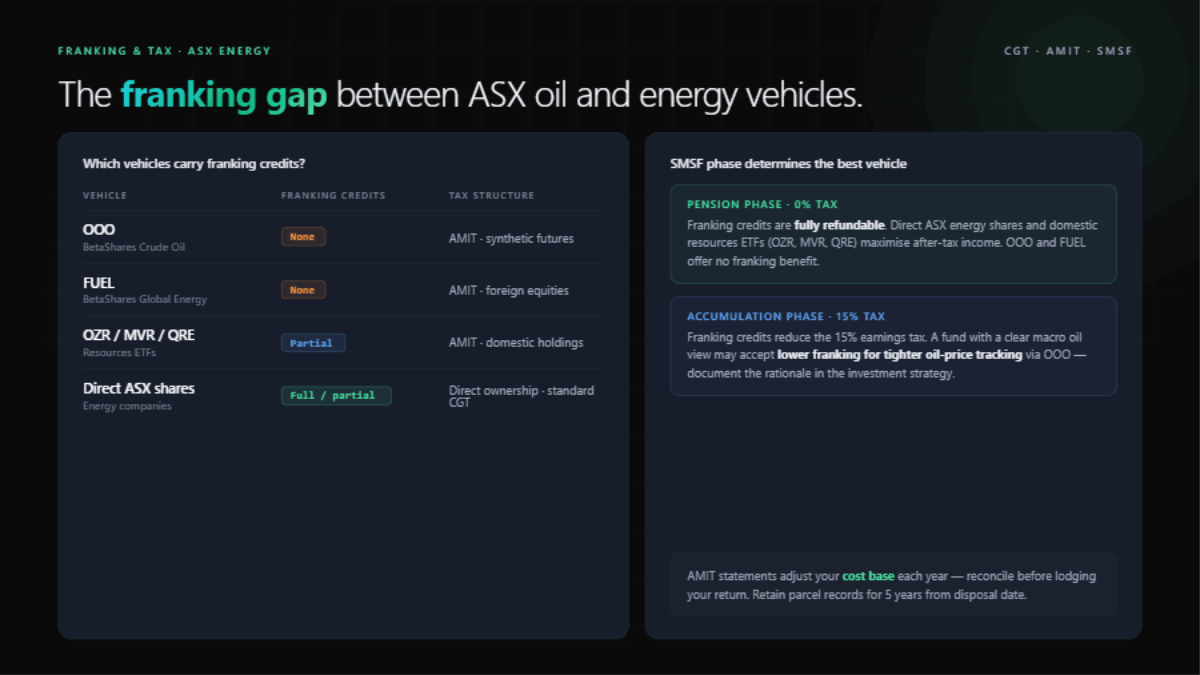Click the 'ACCUMULATION PHASE - 15% TAX' label

click(786, 316)
